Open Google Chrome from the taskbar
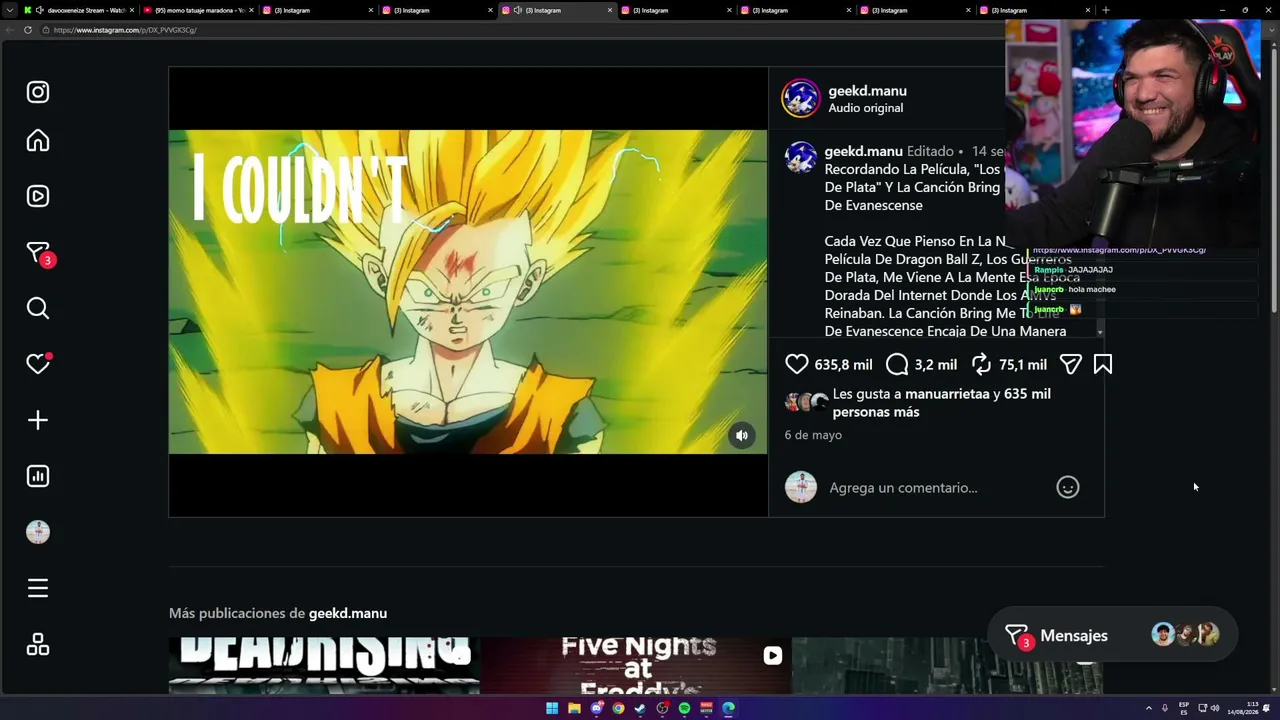The image size is (1280, 720). [618, 708]
